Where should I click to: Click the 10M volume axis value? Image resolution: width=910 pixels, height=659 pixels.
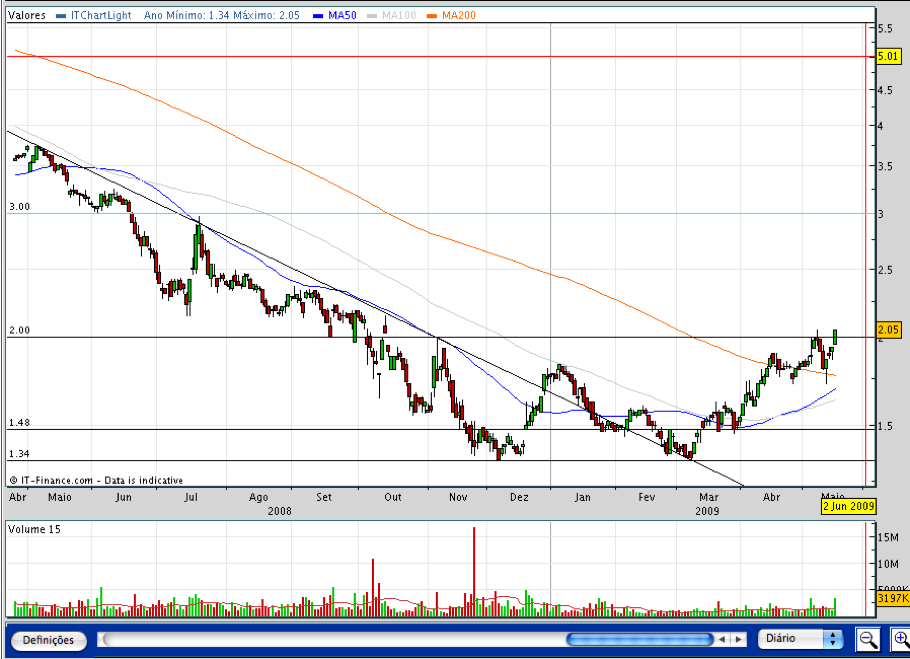pyautogui.click(x=889, y=564)
